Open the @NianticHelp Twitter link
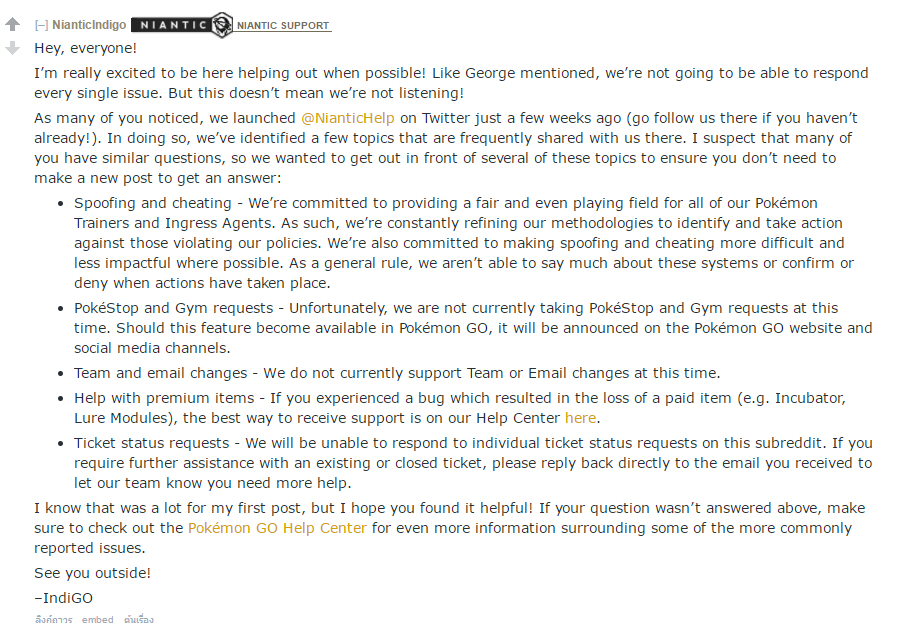 (x=348, y=118)
